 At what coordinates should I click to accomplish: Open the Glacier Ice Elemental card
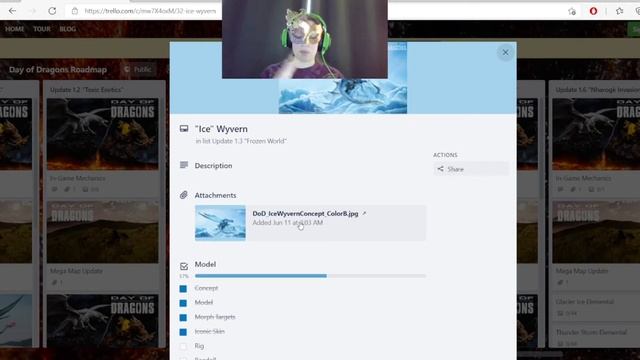(596, 306)
